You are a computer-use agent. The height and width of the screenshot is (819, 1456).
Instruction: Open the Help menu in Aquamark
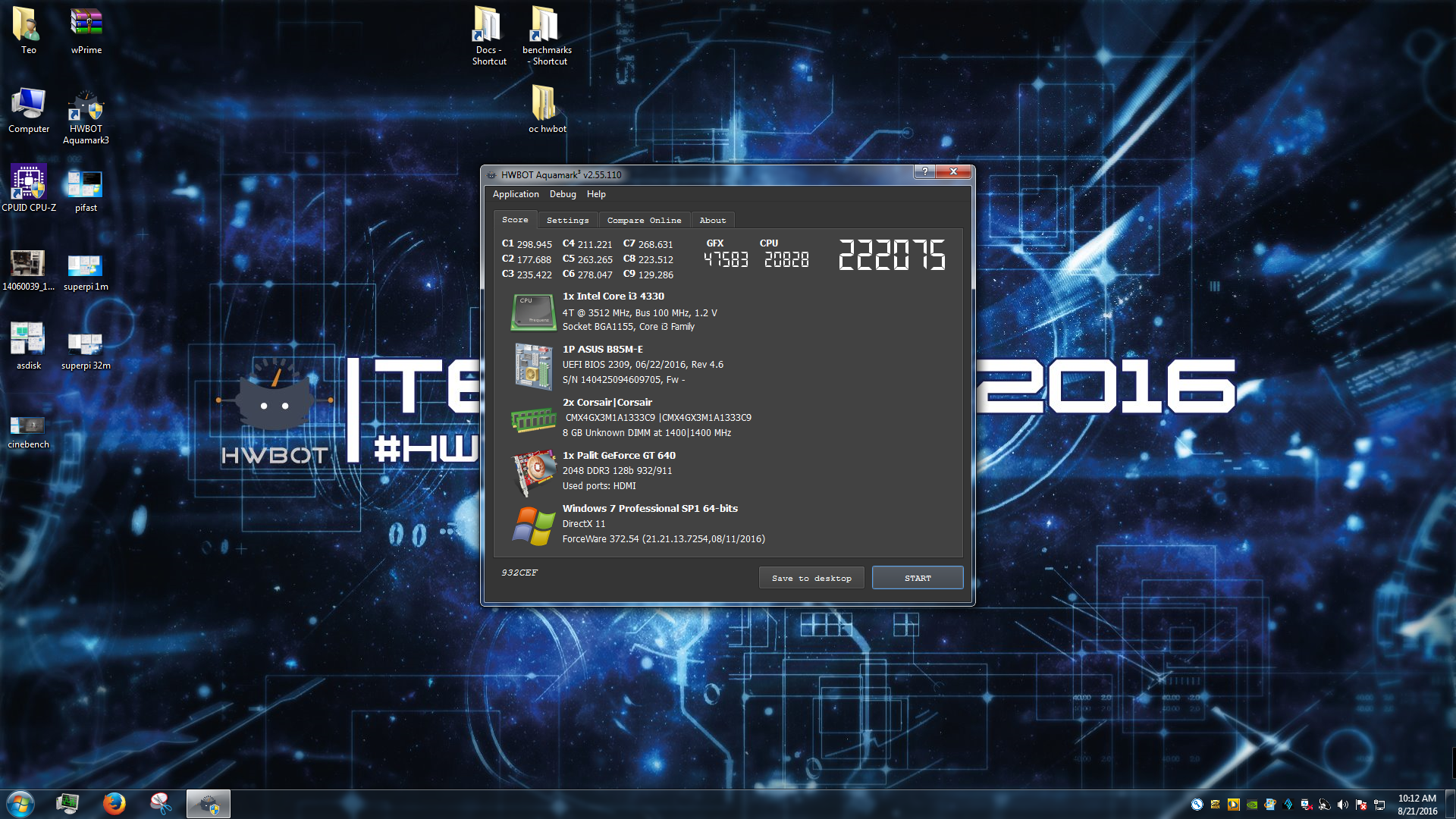pos(596,194)
